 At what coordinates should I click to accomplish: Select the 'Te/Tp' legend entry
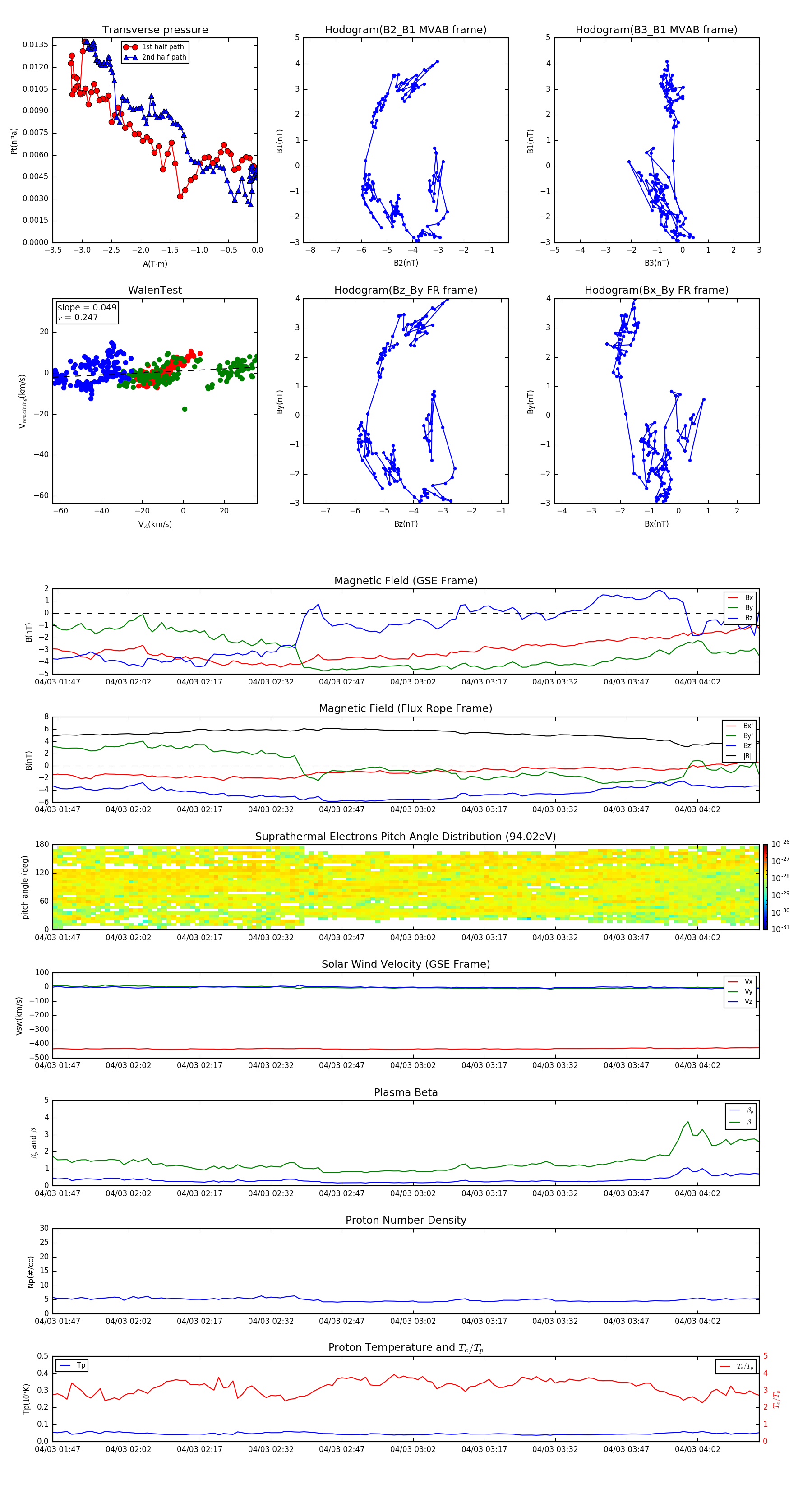pos(736,1366)
